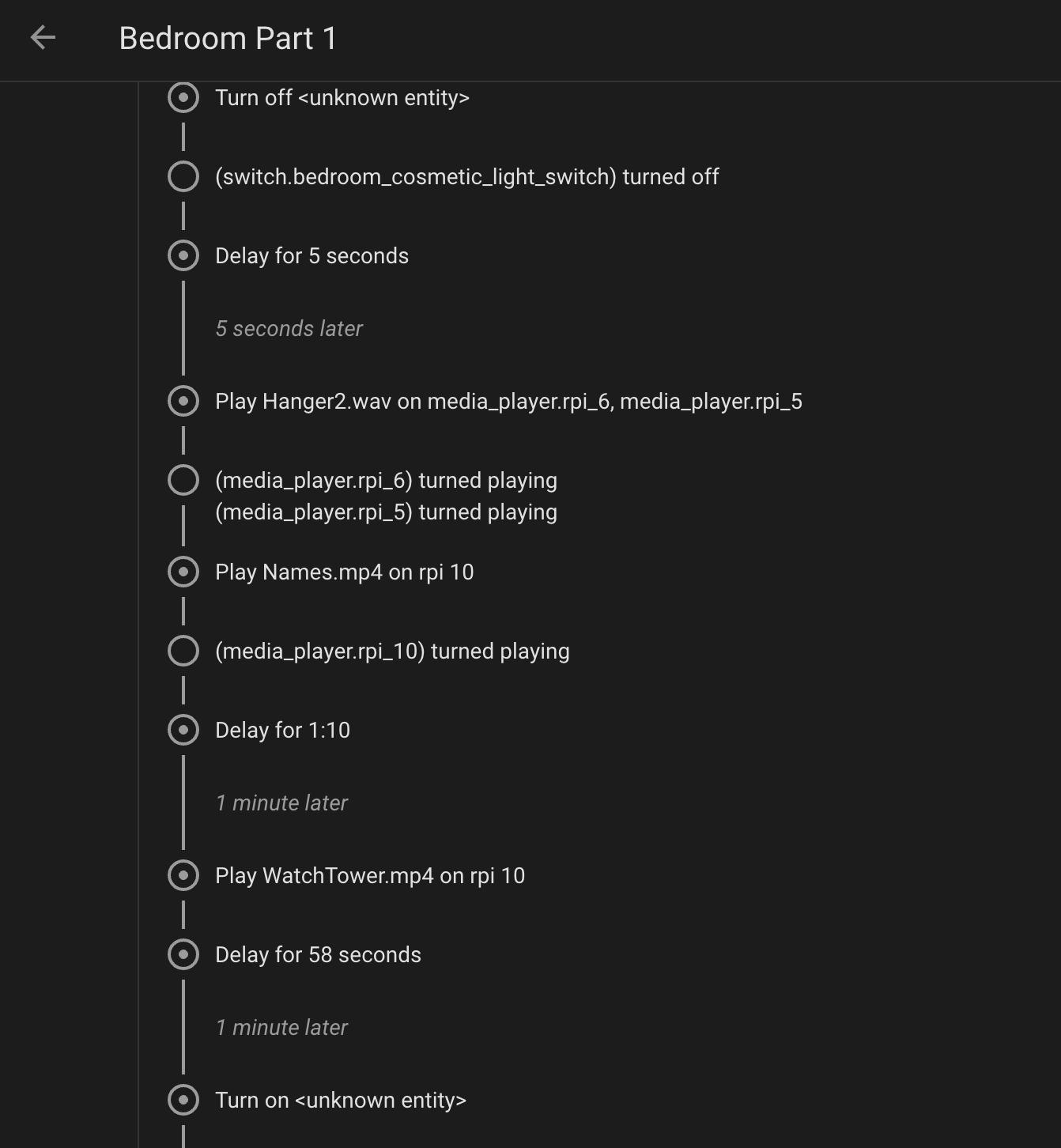
Task: Click the 'Delay for 1:10' node icon
Action: 183,730
